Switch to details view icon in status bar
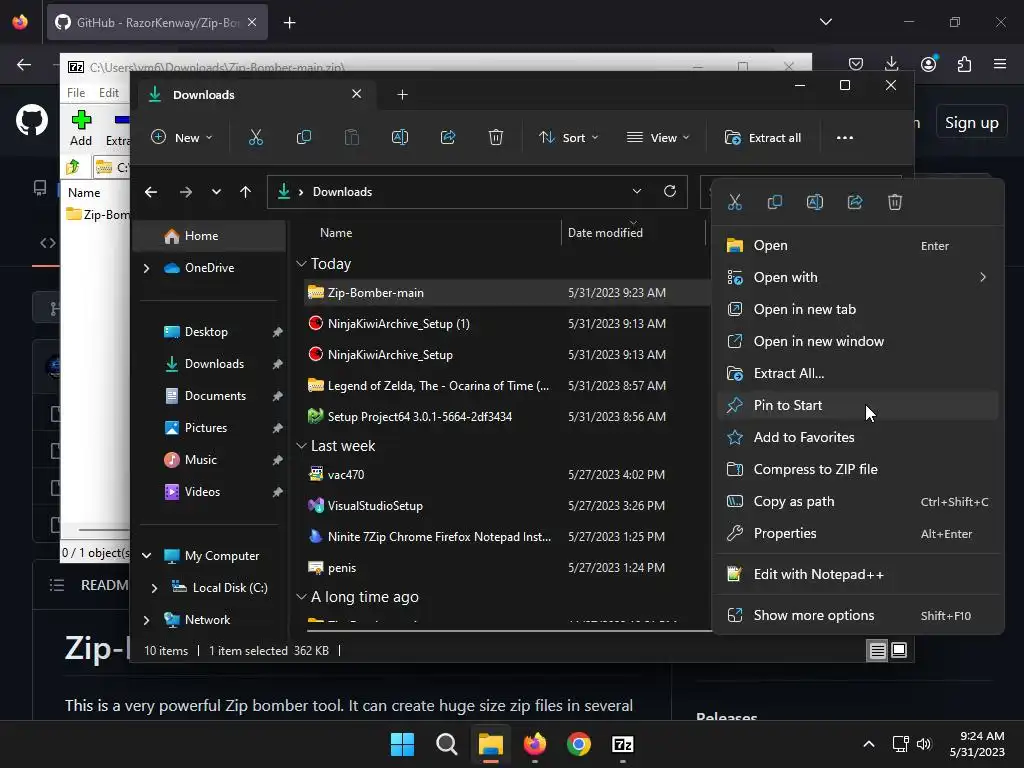Image resolution: width=1024 pixels, height=768 pixels. 878,650
